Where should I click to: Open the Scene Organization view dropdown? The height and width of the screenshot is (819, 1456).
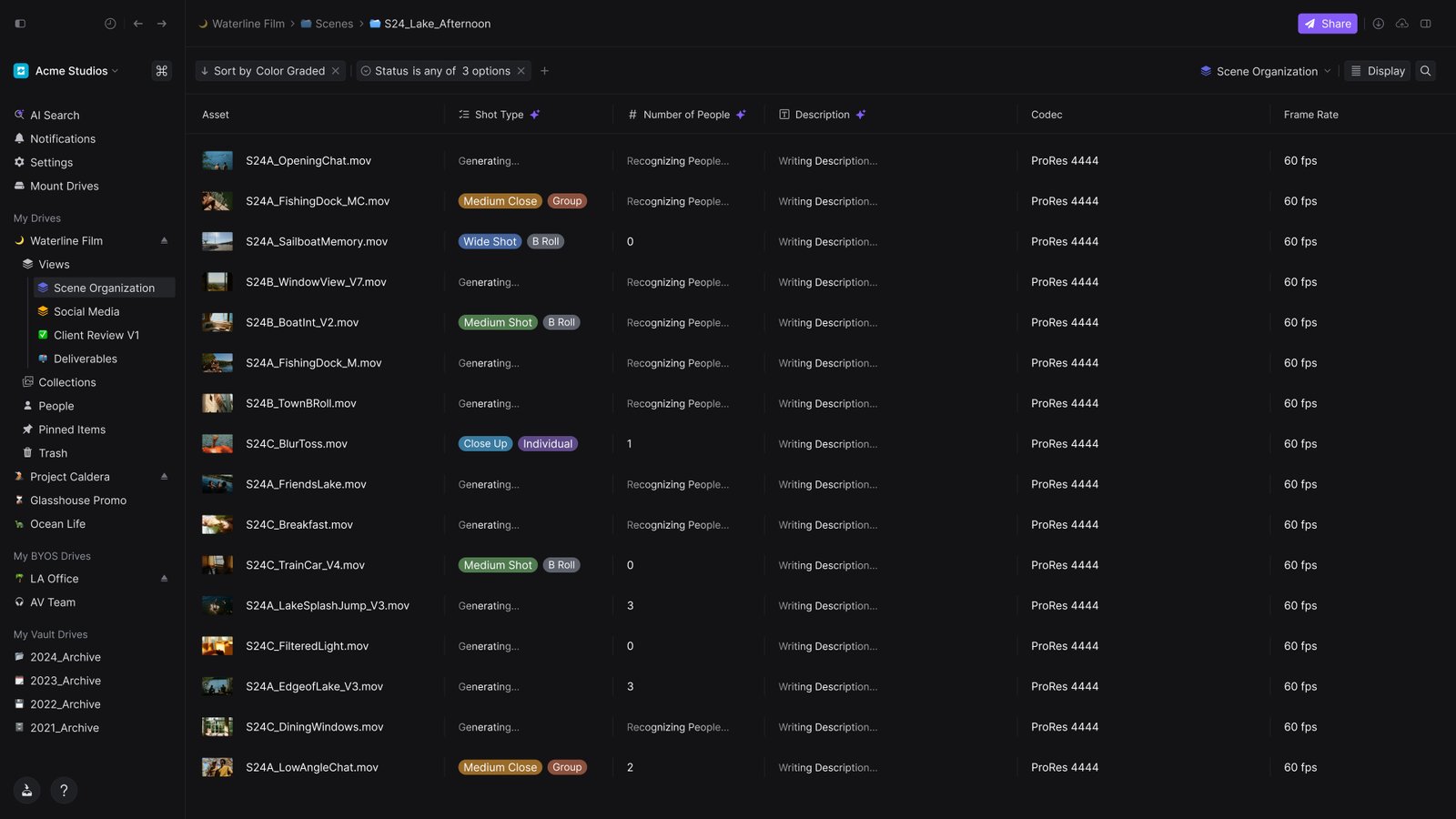point(1264,70)
